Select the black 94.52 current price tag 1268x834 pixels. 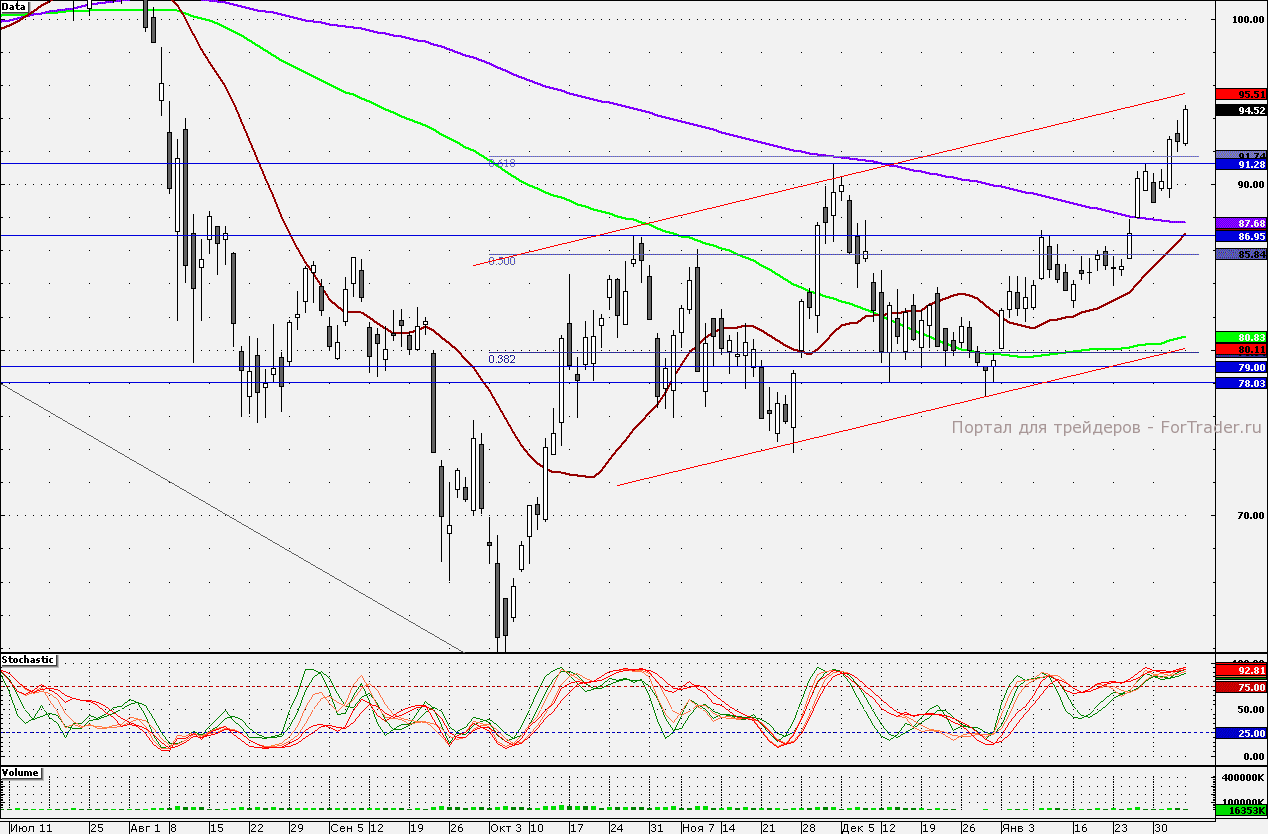[1240, 111]
